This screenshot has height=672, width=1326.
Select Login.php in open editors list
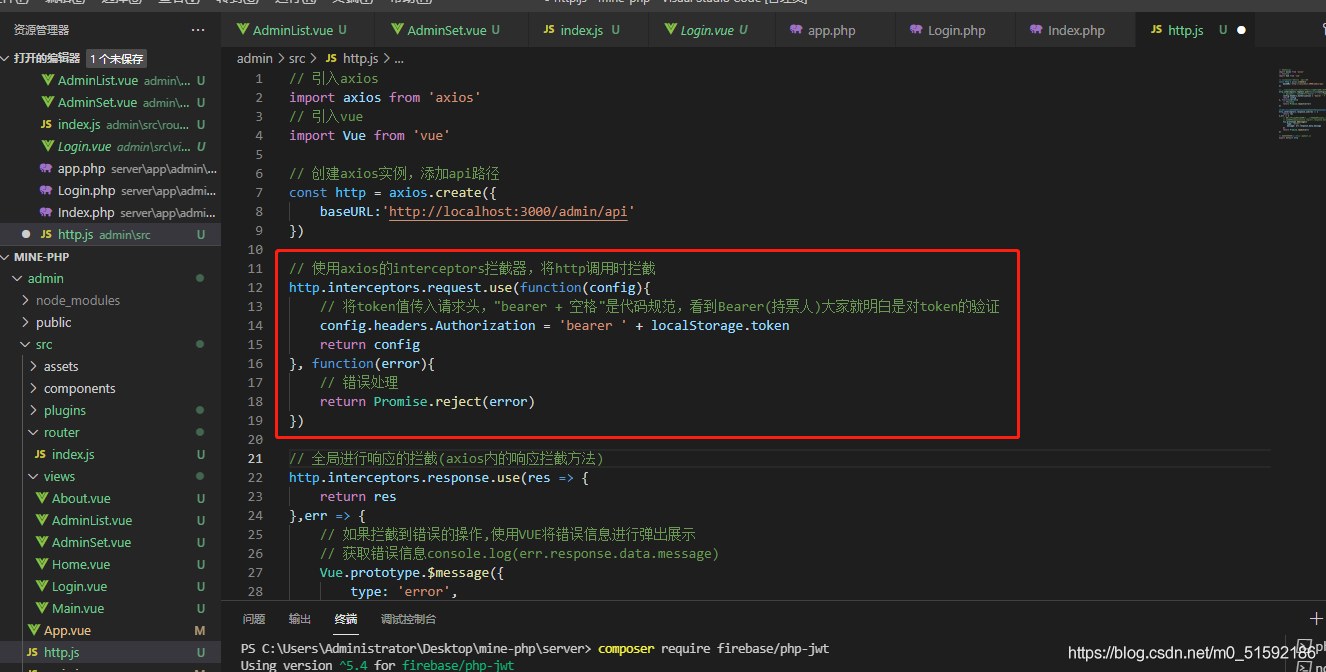(110, 190)
